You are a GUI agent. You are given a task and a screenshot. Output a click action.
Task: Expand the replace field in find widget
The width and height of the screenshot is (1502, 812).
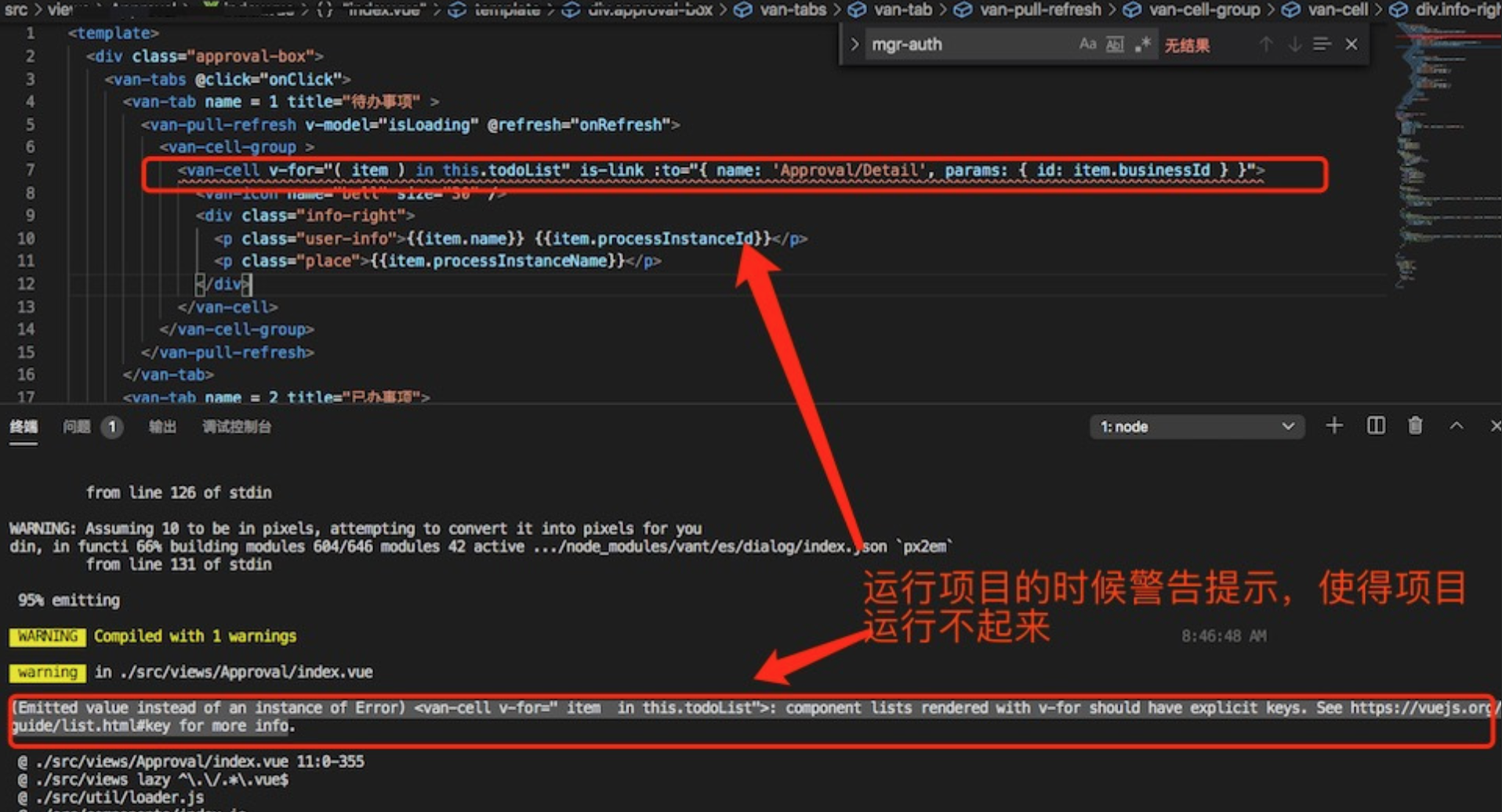pyautogui.click(x=854, y=45)
